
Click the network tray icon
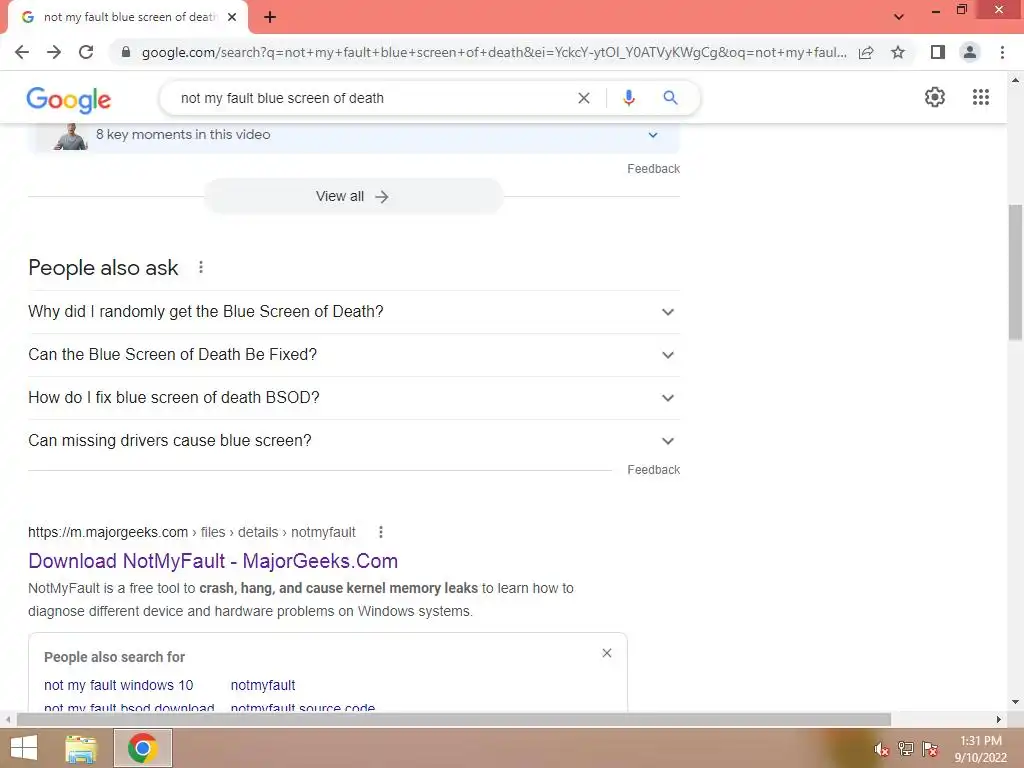(906, 749)
